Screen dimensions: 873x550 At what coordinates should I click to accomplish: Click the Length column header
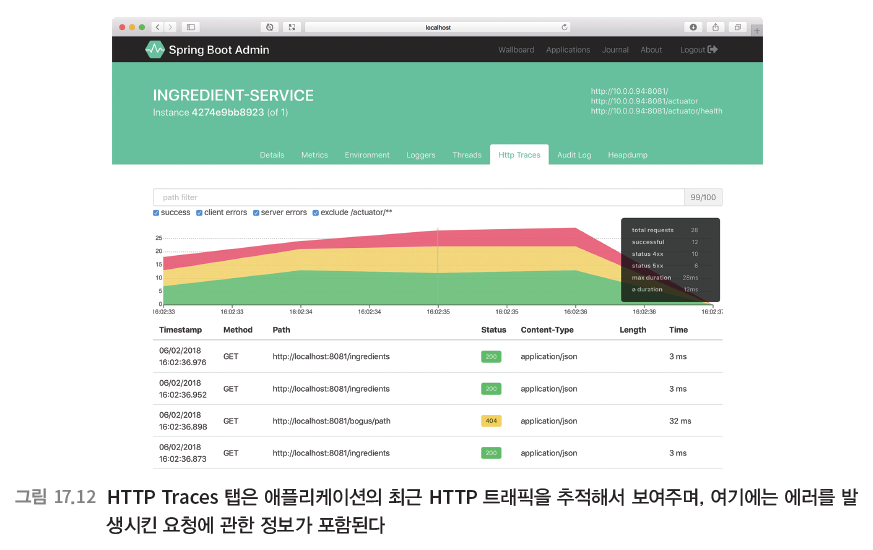click(x=632, y=330)
